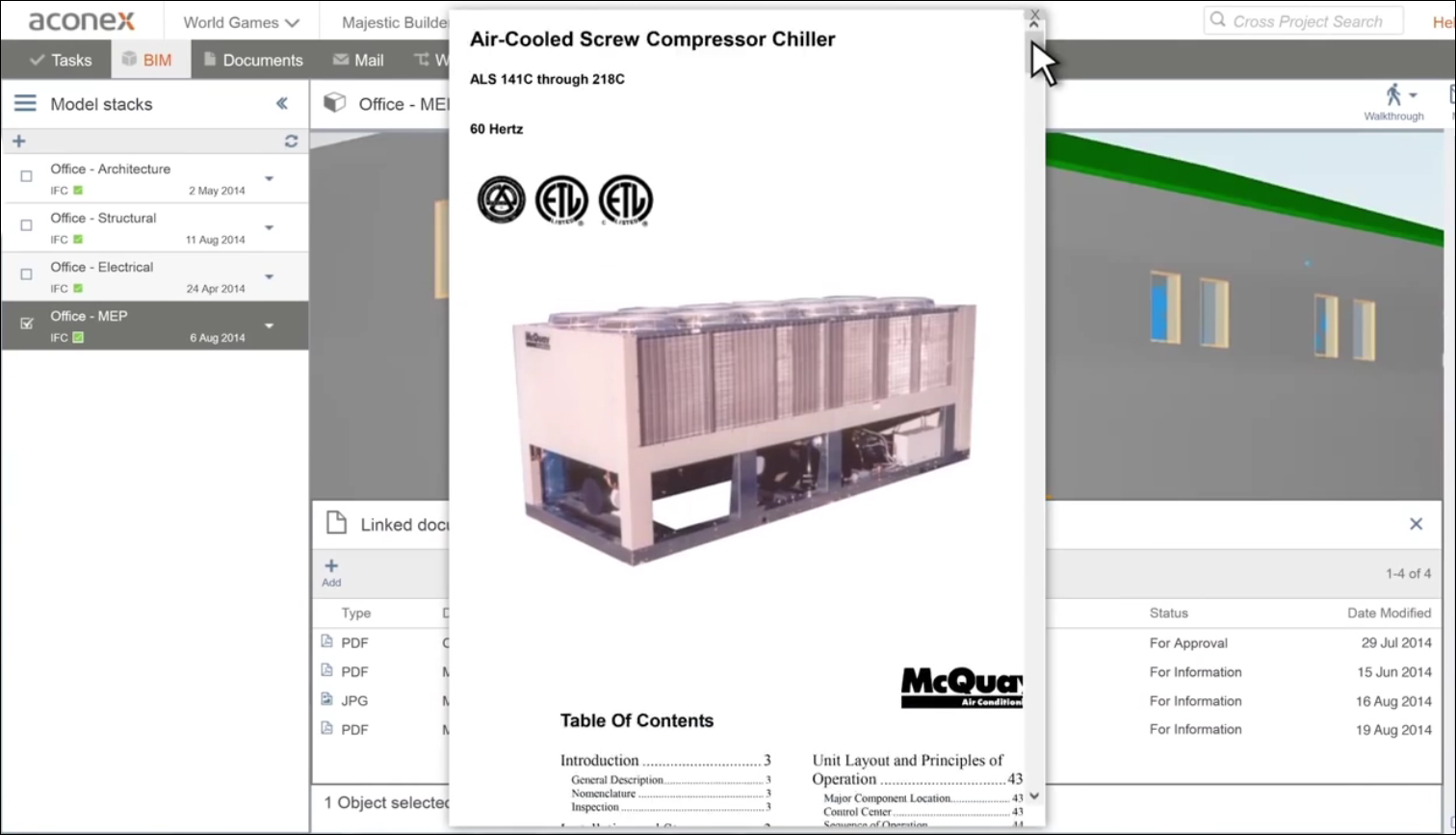The image size is (1456, 835).
Task: Click the McQuay logo in the document
Action: pos(961,688)
